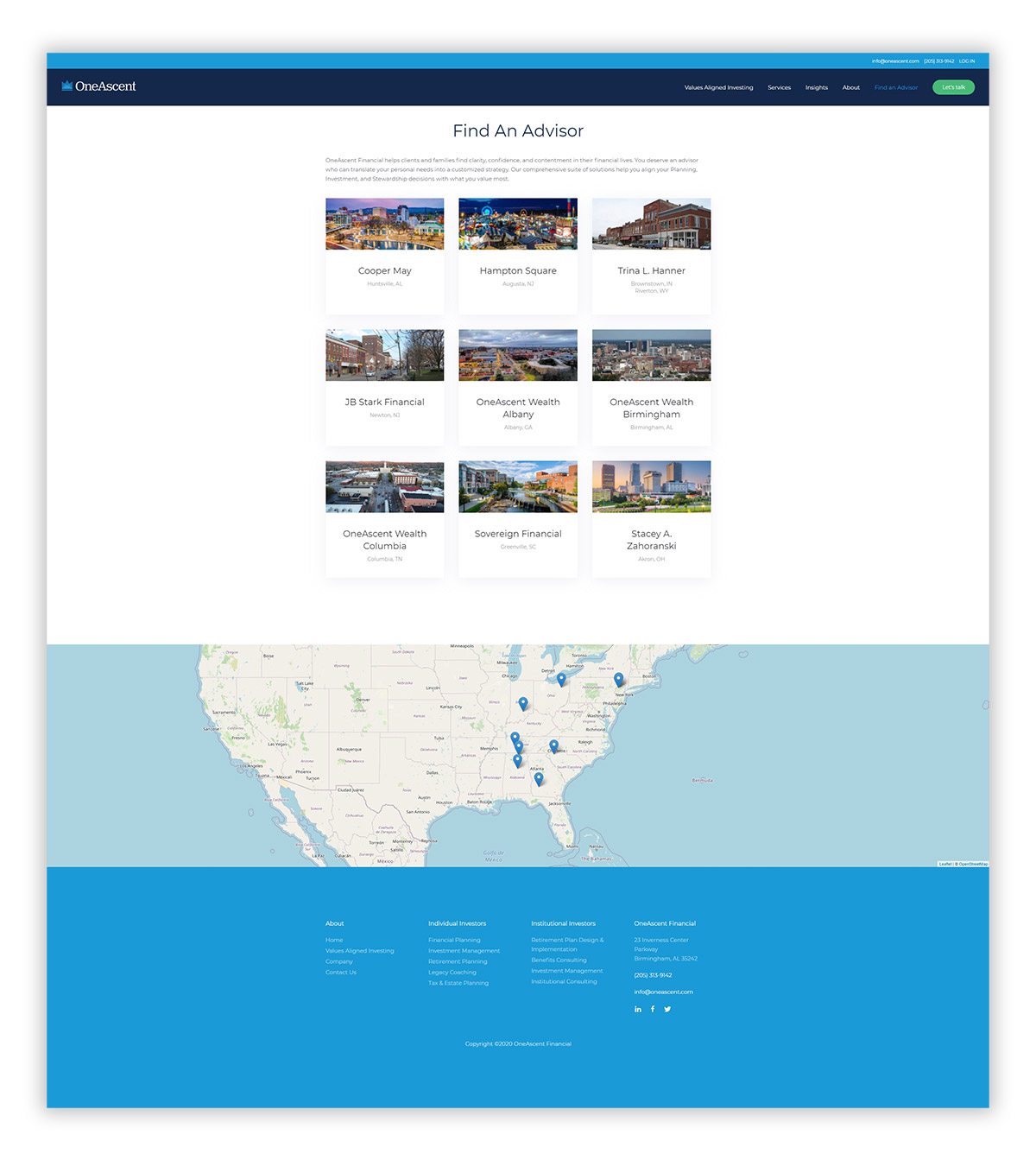Click the Cooper May advisor name
This screenshot has height=1160, width=1036.
click(x=385, y=271)
